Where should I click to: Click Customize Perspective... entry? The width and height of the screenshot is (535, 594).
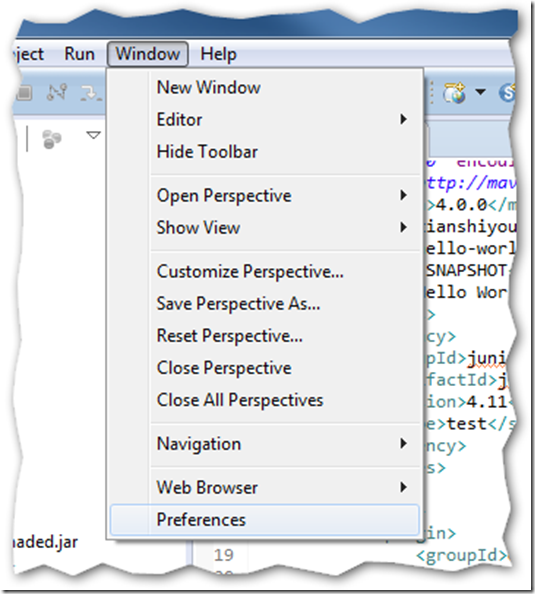coord(265,272)
